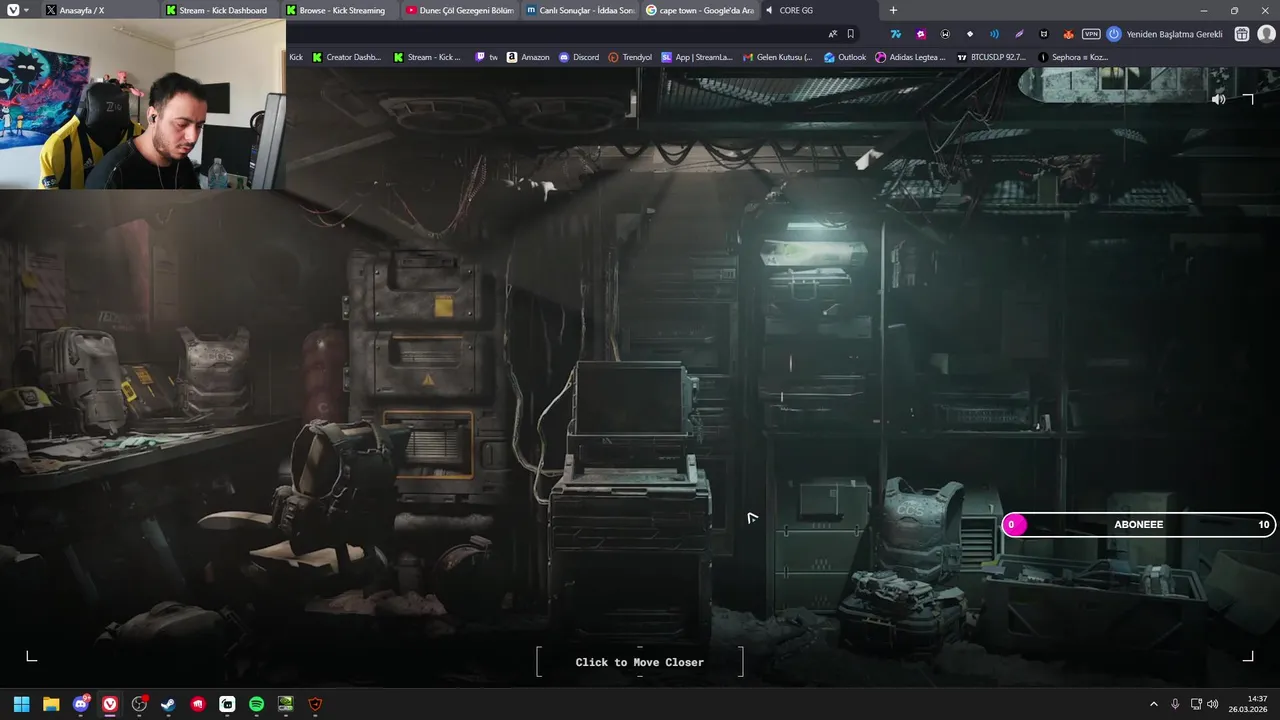Open the App | StreamLa... bookmark

point(697,57)
